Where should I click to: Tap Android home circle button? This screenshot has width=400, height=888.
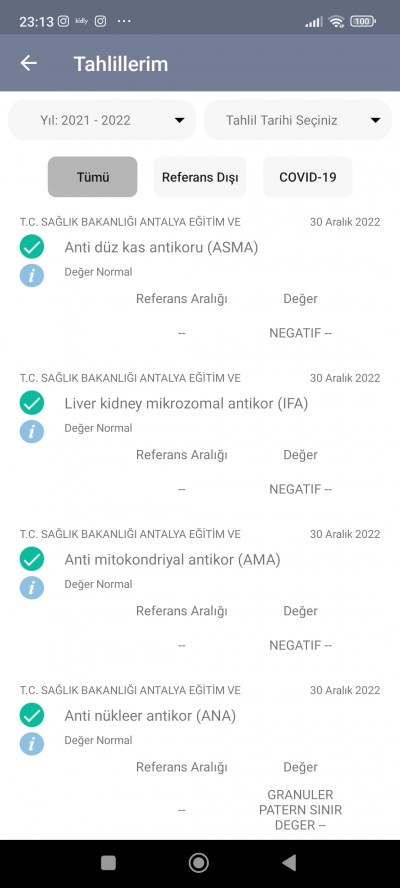(199, 863)
